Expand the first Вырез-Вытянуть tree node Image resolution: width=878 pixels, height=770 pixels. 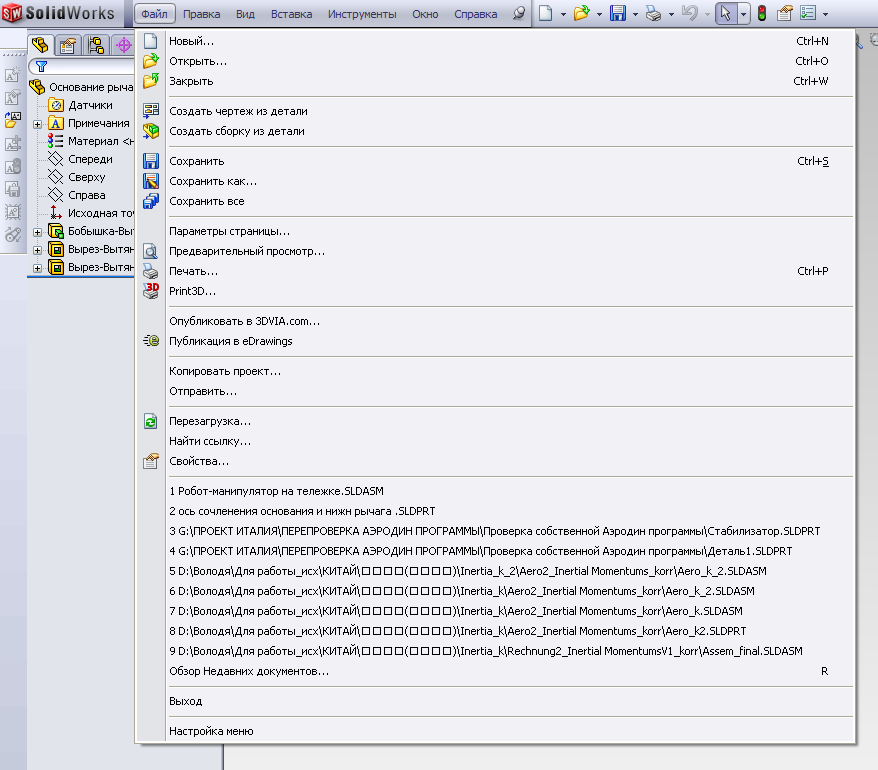point(38,250)
